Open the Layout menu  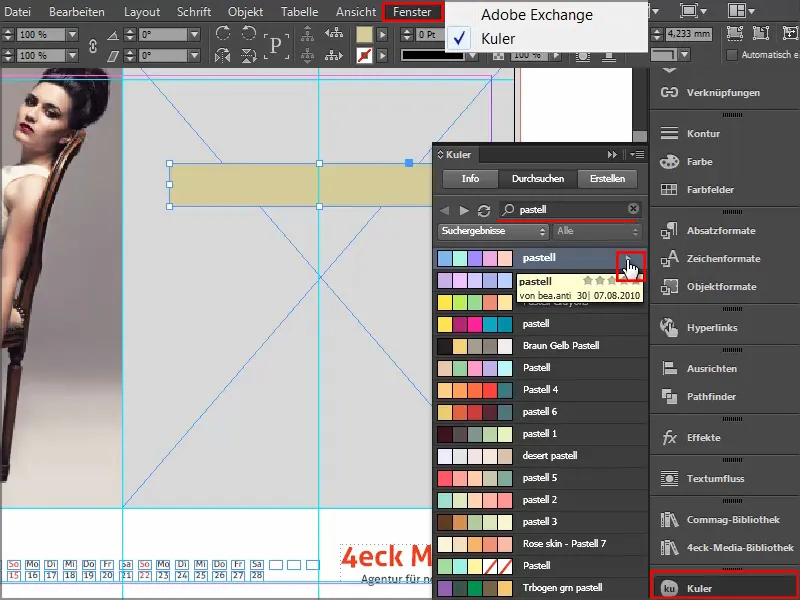142,11
